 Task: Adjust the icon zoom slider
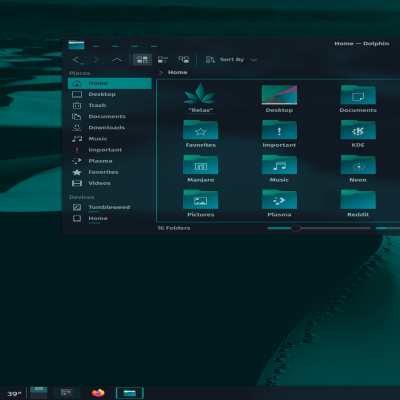pyautogui.click(x=295, y=228)
